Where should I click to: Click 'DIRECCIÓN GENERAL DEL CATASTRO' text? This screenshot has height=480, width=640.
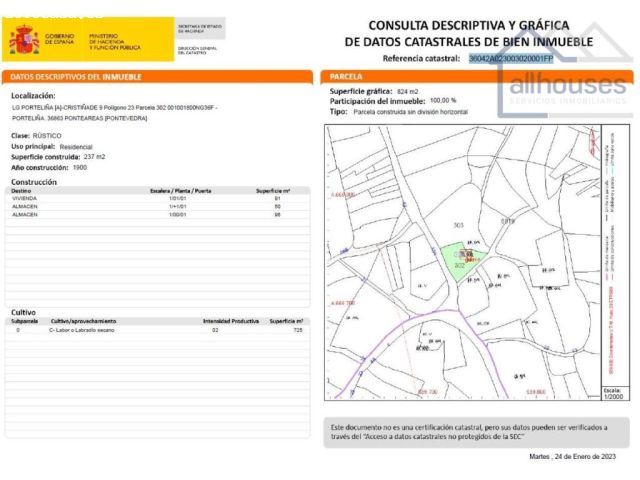tap(198, 50)
